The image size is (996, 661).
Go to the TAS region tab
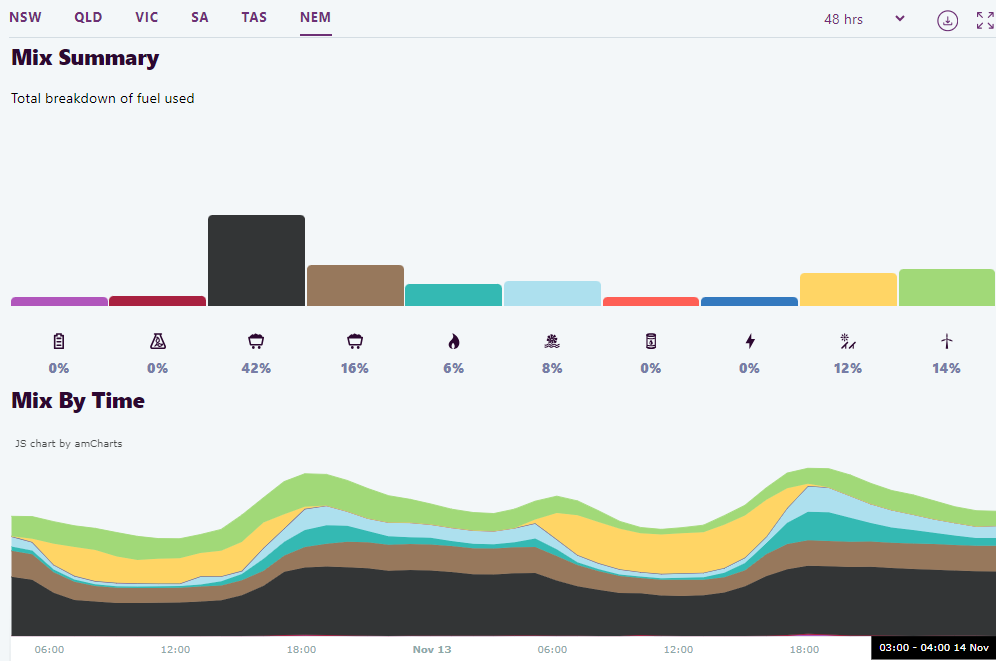pos(254,17)
